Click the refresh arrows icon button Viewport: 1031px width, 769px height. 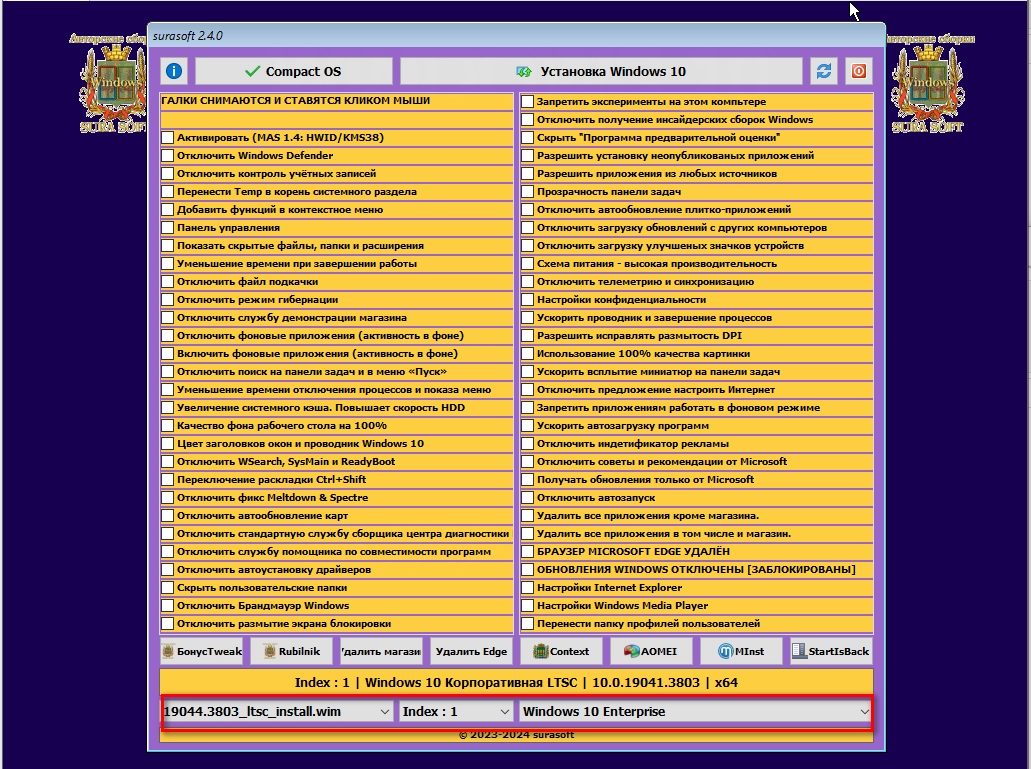824,71
